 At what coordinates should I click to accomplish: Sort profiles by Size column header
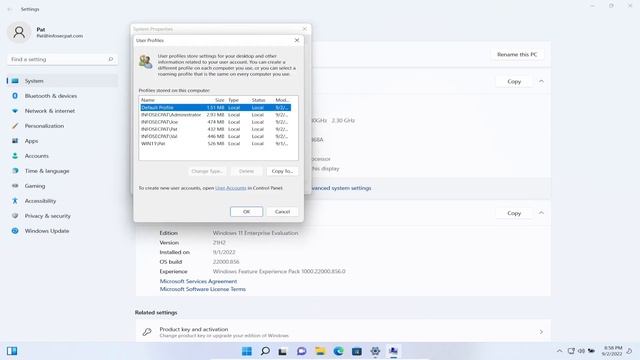pos(220,100)
